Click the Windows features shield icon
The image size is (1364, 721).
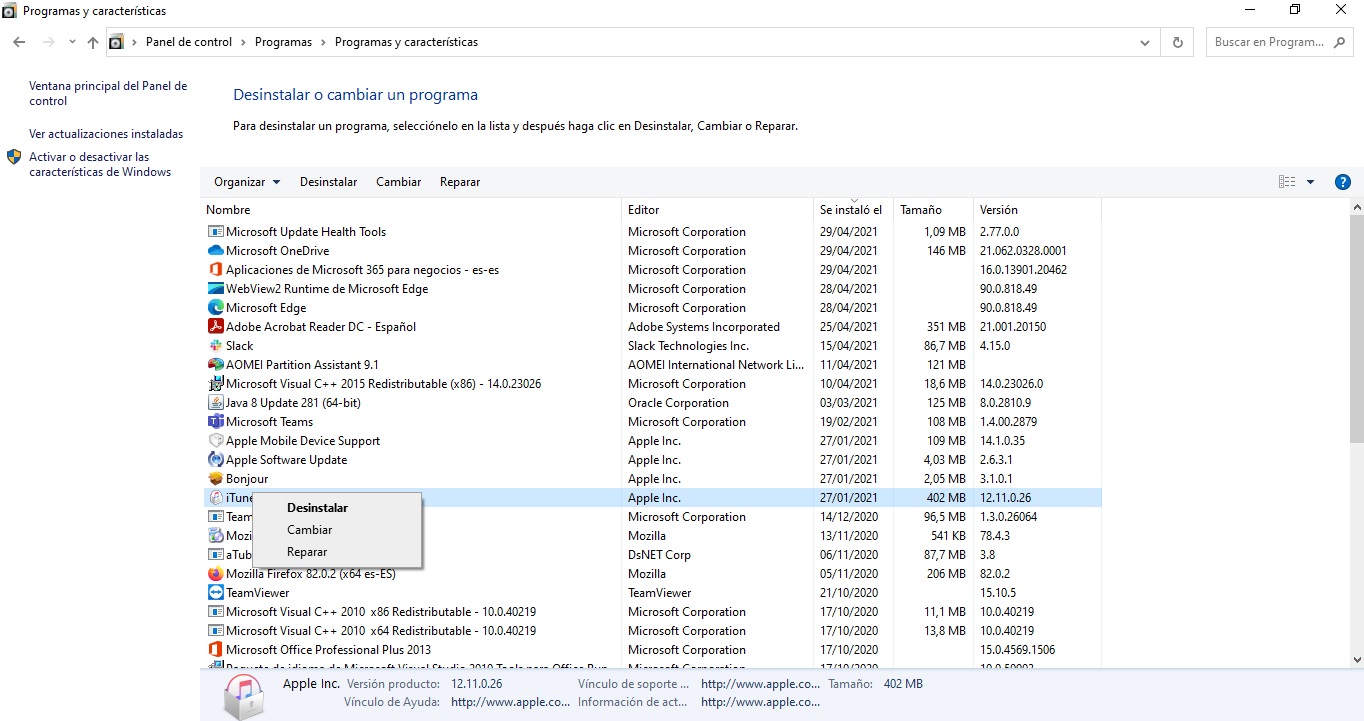[x=14, y=157]
